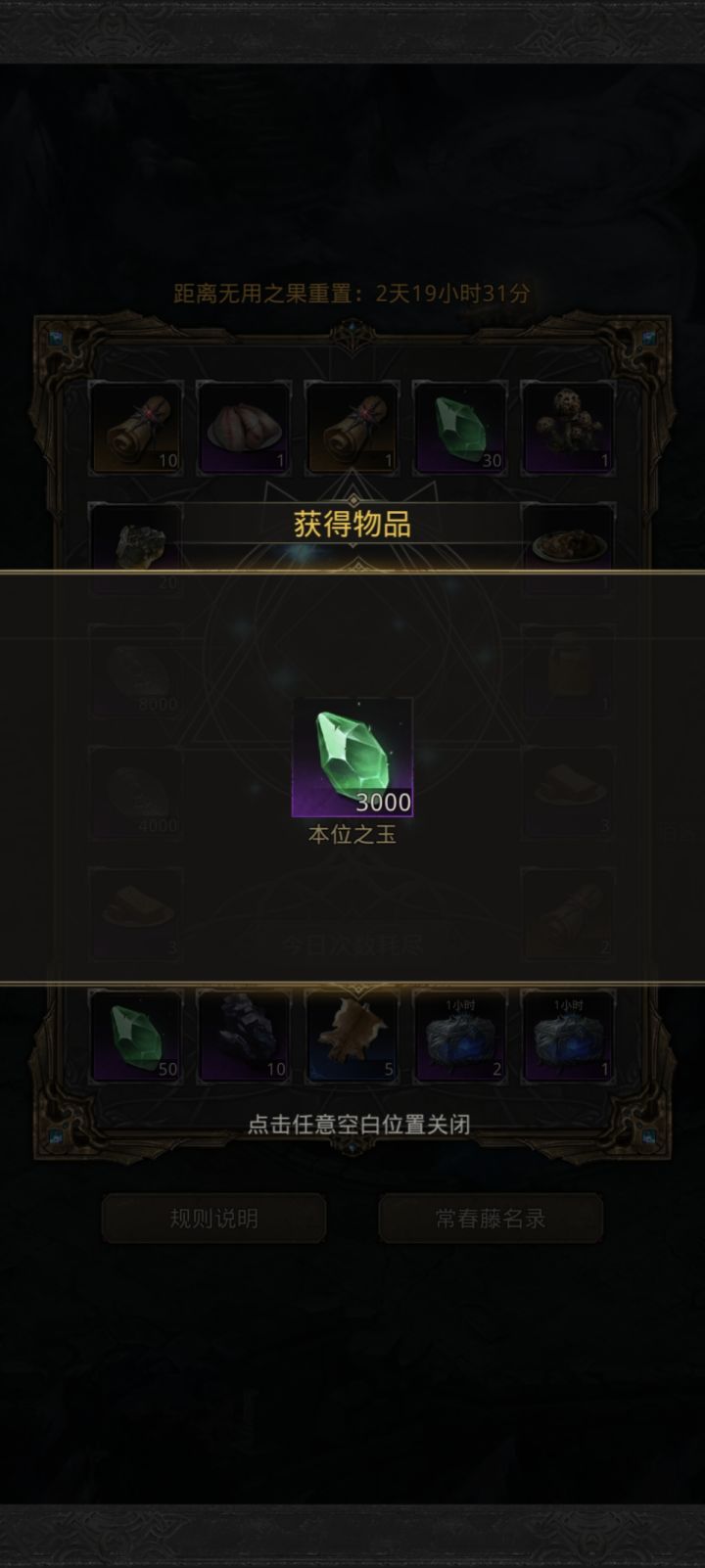705x1568 pixels.
Task: Select the top-row scroll item with quantity 1
Action: click(x=352, y=429)
